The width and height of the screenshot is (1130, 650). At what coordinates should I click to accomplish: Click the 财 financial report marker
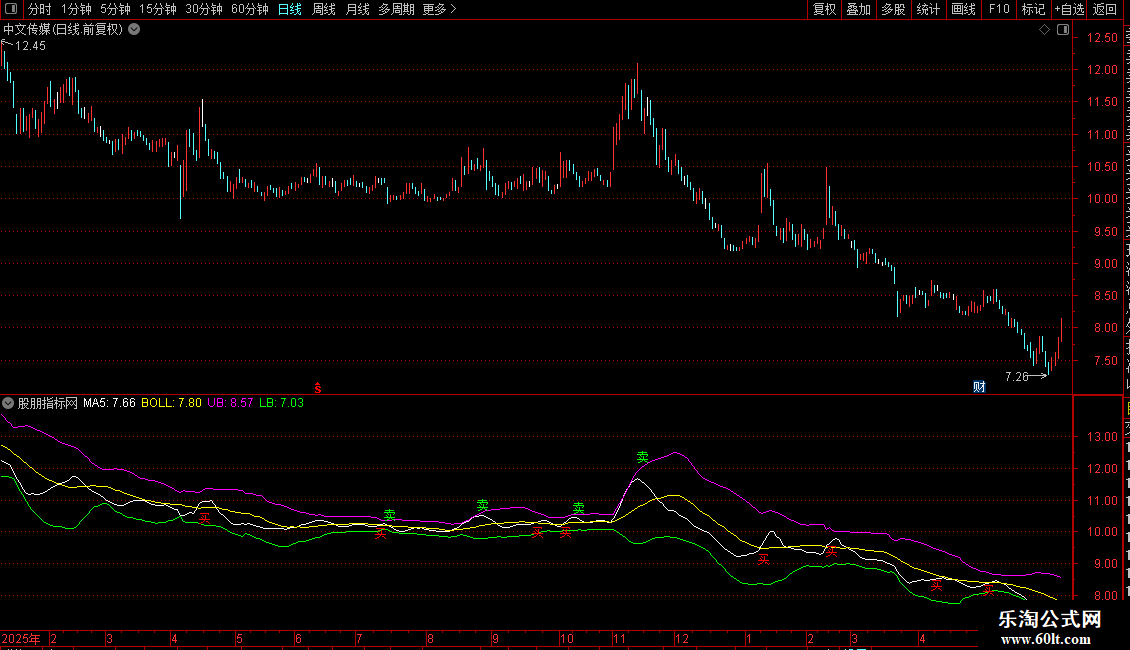coord(979,387)
